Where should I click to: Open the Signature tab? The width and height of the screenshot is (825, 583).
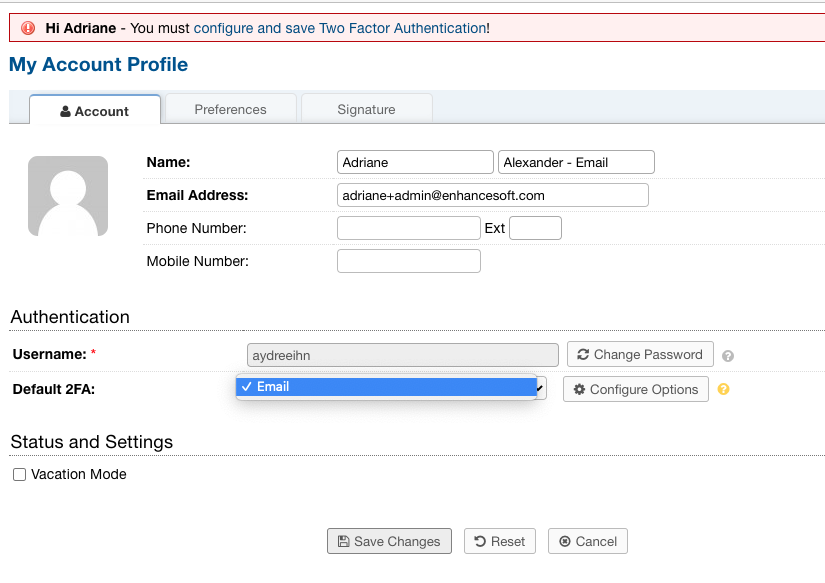366,109
